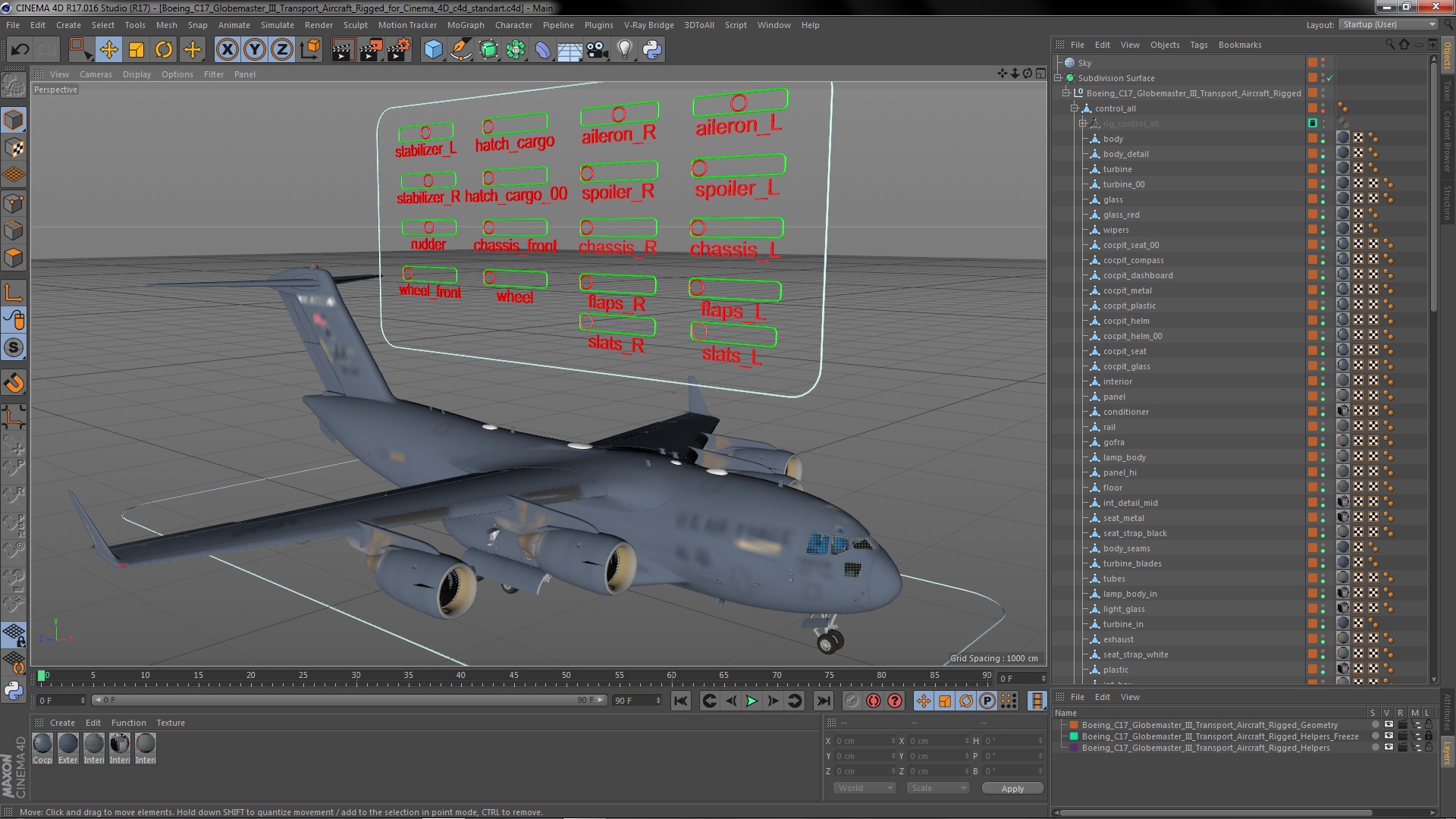Open the V-Ray Bridge menu

click(x=648, y=25)
